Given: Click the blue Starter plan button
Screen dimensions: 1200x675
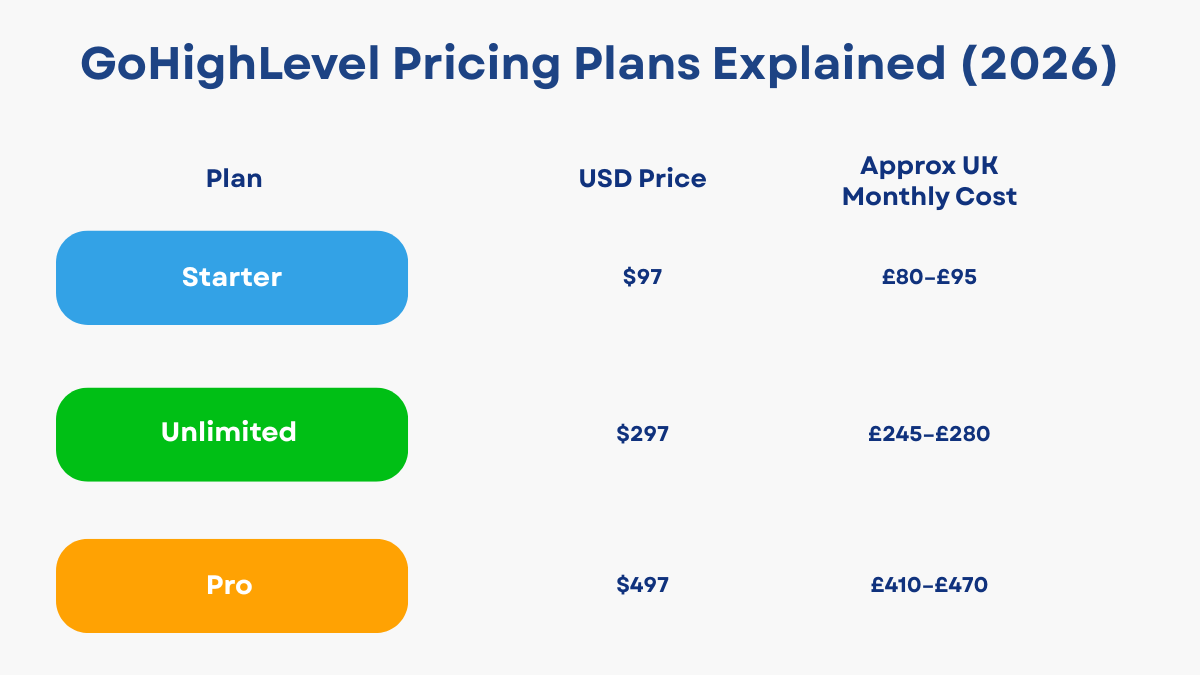Looking at the screenshot, I should click(x=231, y=277).
